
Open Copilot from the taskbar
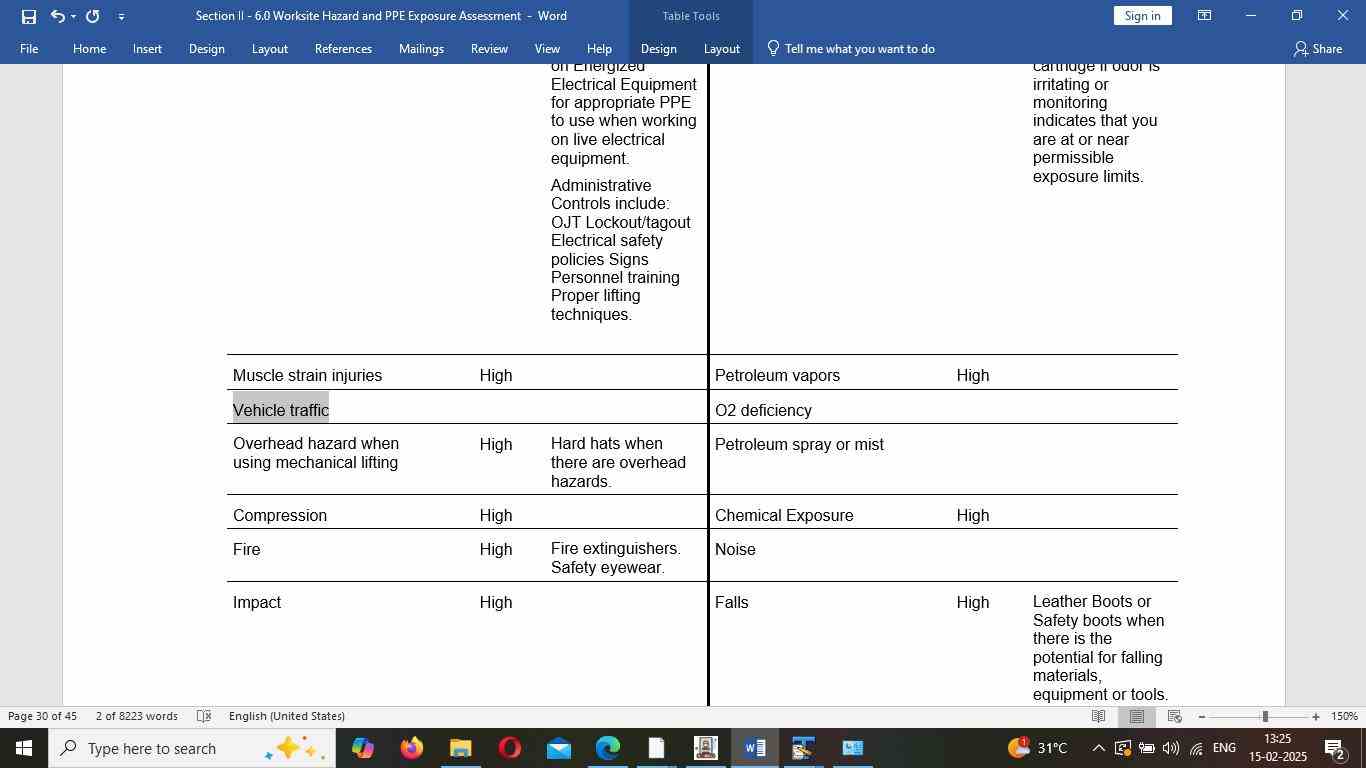[362, 748]
